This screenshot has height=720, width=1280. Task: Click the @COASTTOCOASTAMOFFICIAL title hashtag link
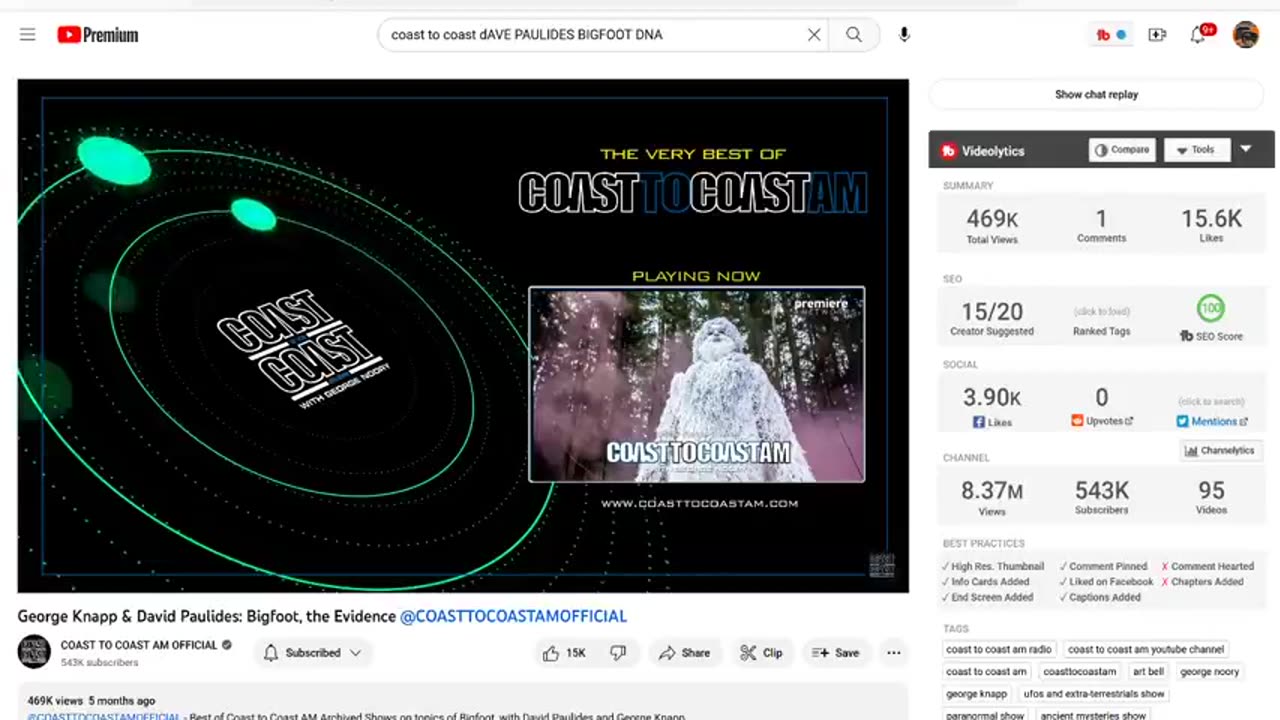[513, 616]
